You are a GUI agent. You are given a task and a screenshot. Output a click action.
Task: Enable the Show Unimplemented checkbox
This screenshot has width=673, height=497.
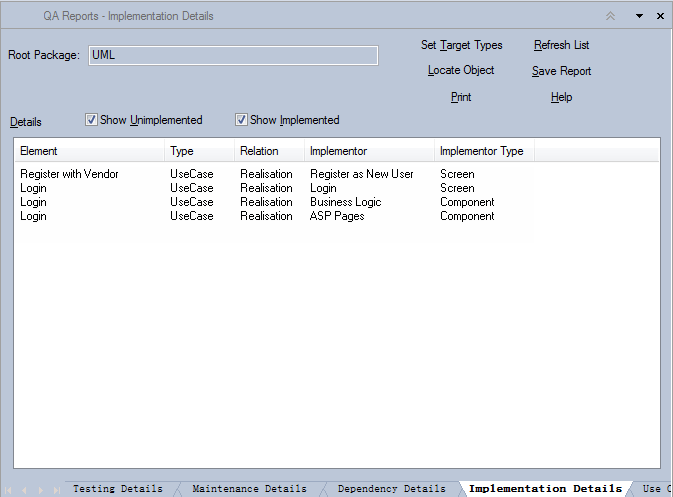coord(92,120)
